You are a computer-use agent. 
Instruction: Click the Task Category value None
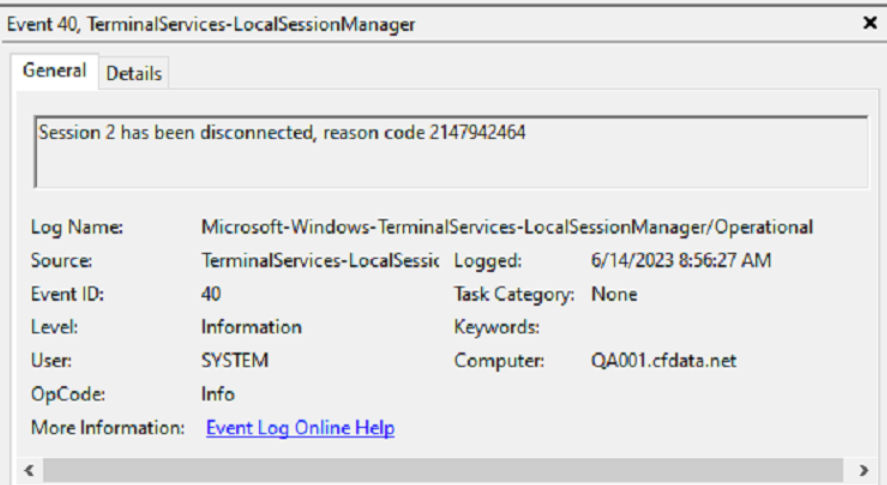614,294
